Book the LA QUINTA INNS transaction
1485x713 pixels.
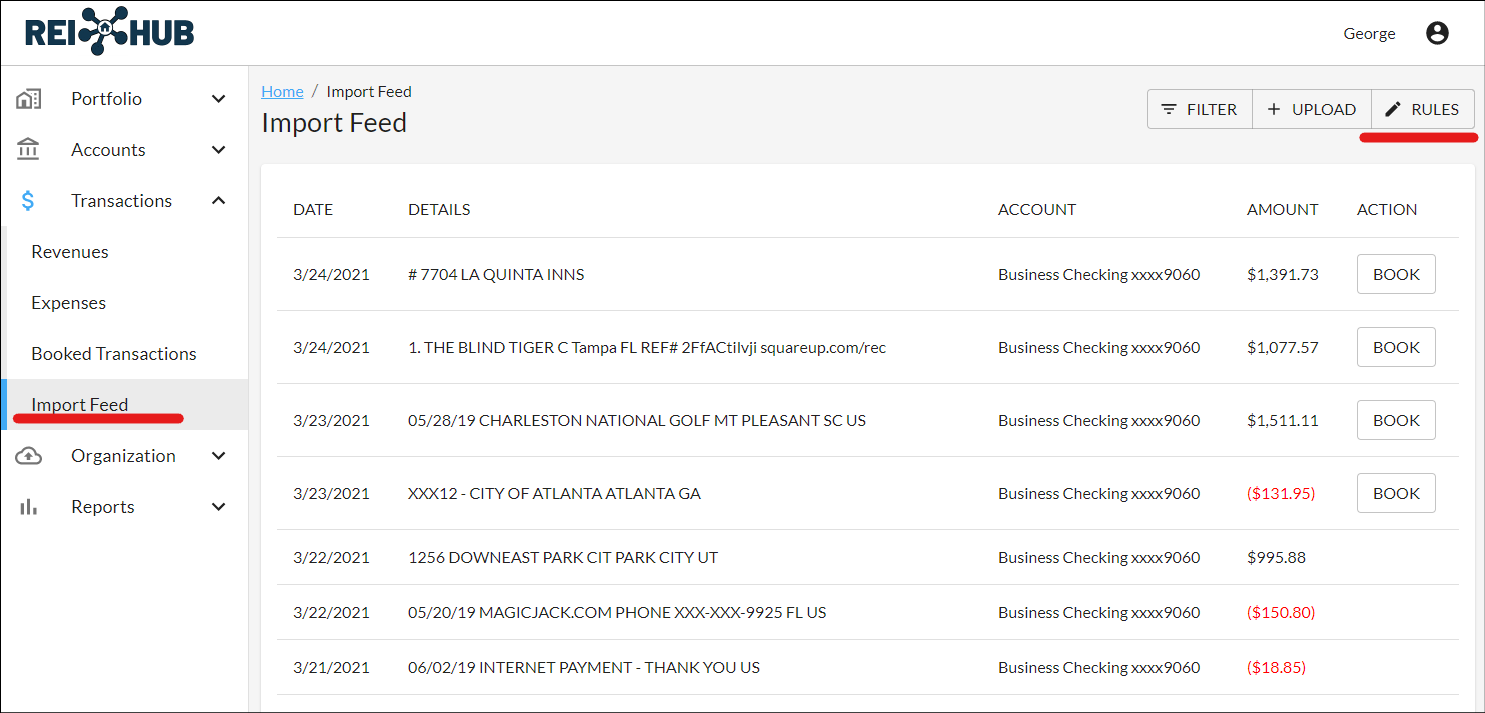(x=1396, y=274)
